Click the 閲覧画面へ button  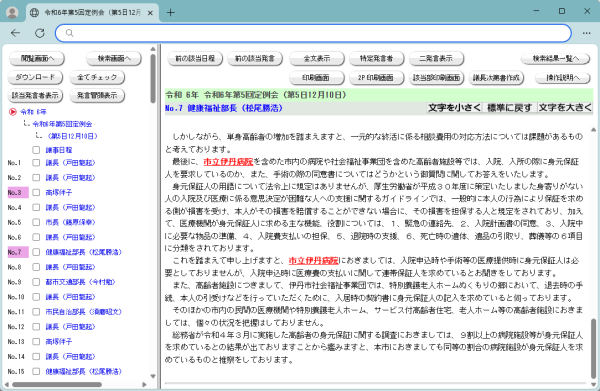point(37,59)
